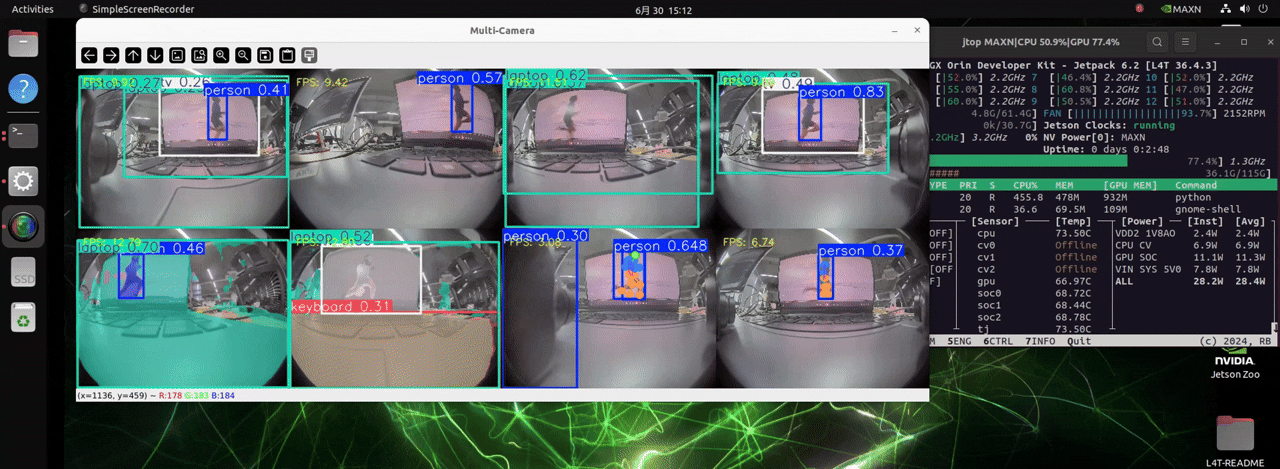Viewport: 1280px width, 469px height.
Task: Sort jtop processes by GPU MEM column
Action: click(1131, 185)
